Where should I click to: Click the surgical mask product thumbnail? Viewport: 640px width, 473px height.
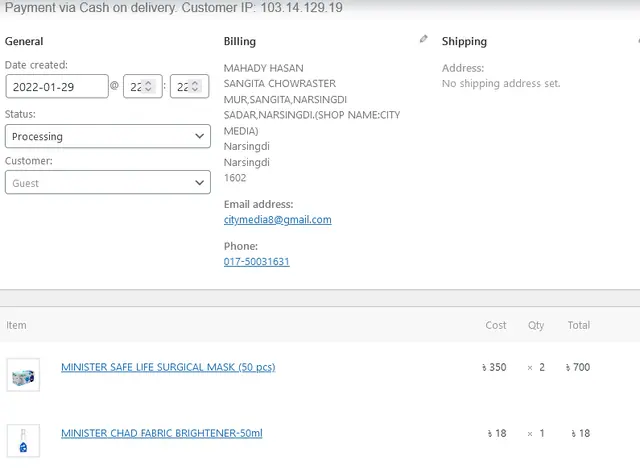(23, 375)
